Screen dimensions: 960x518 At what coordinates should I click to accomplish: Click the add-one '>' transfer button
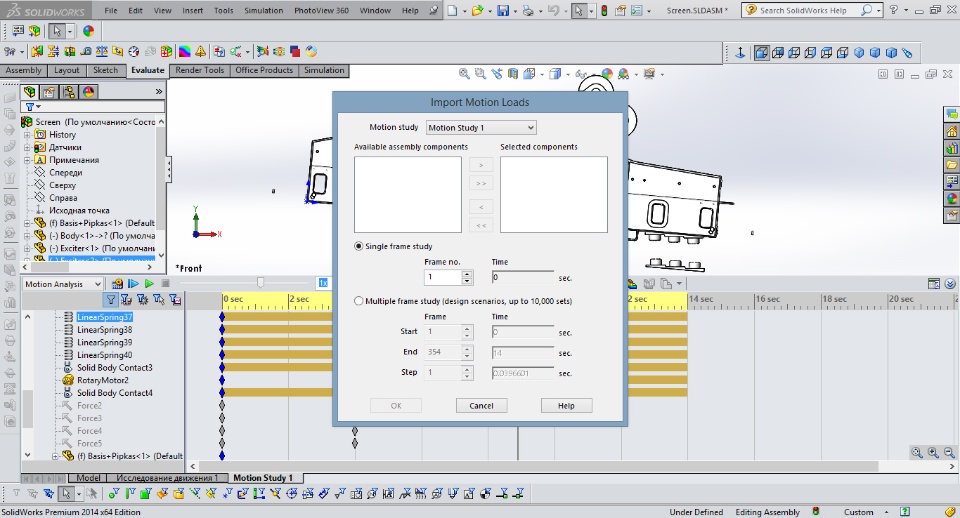481,165
